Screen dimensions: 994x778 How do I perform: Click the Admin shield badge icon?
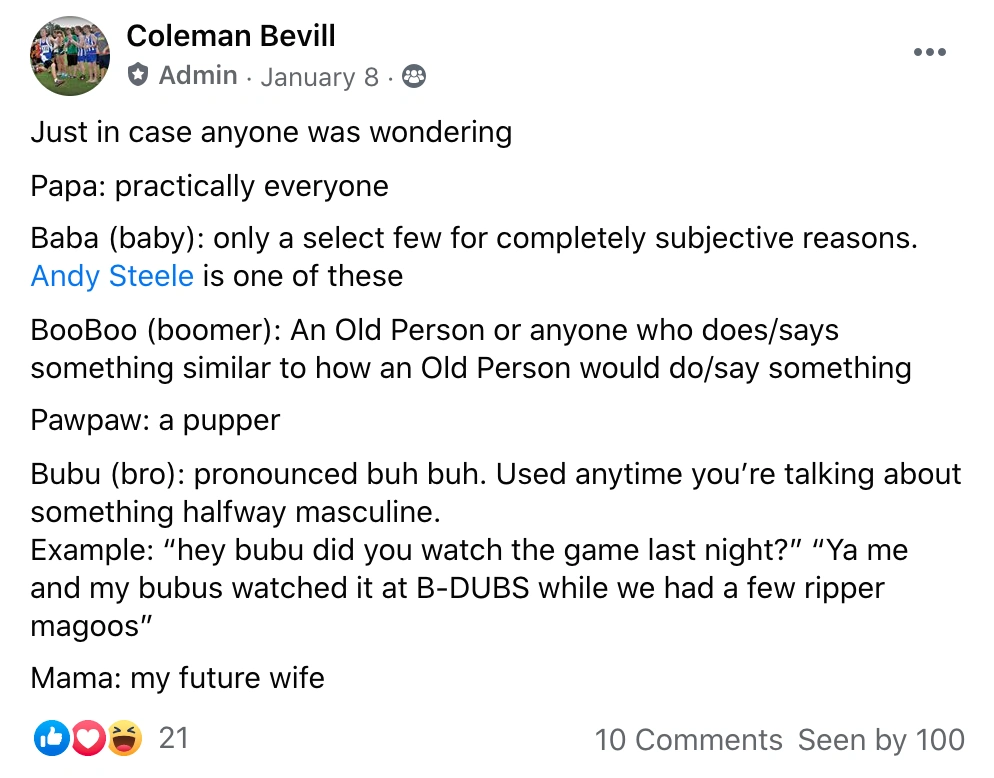tap(138, 76)
